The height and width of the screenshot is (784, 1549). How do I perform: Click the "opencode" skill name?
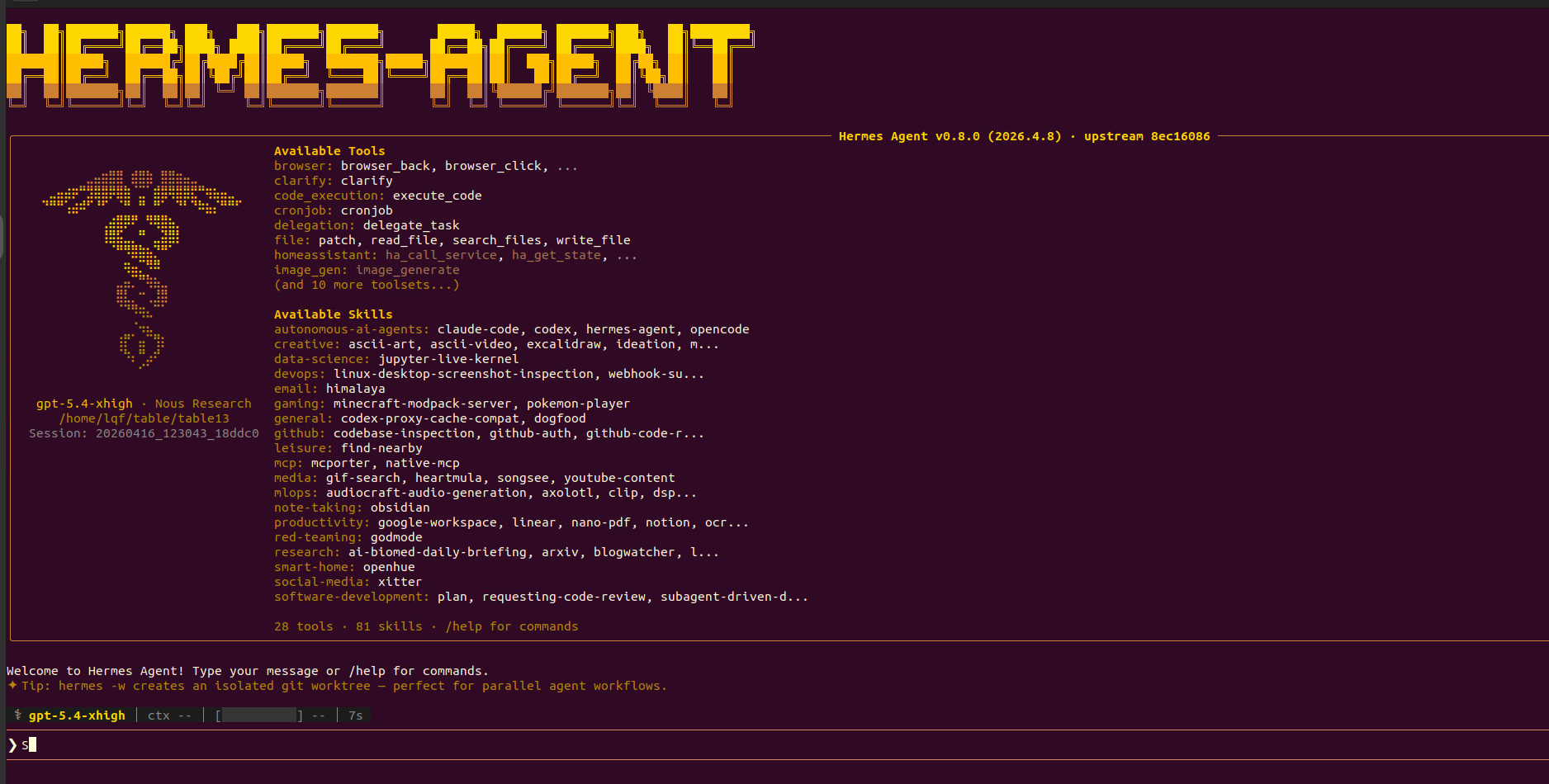point(720,329)
